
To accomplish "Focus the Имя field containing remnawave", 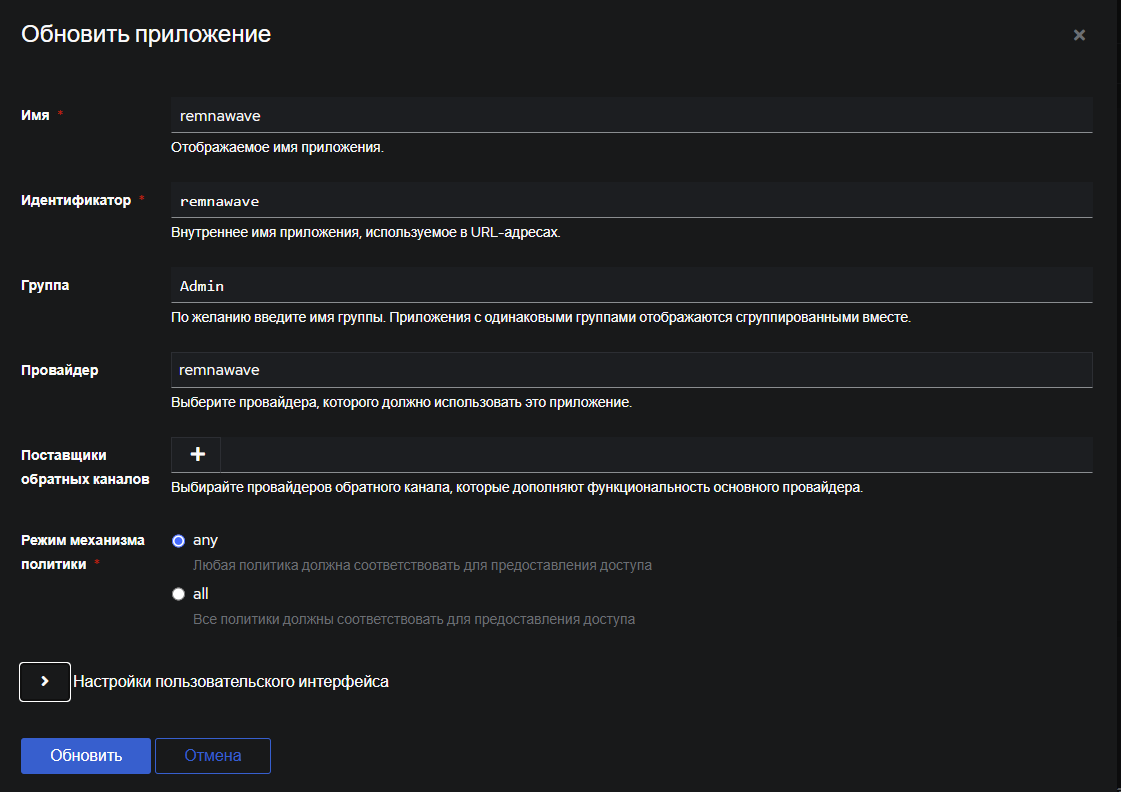I will pyautogui.click(x=632, y=114).
